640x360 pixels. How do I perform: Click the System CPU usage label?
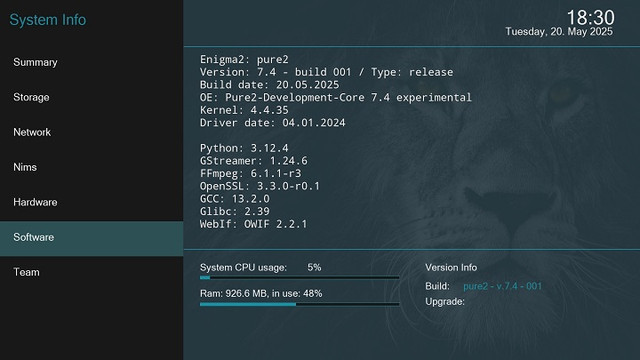[x=243, y=268]
